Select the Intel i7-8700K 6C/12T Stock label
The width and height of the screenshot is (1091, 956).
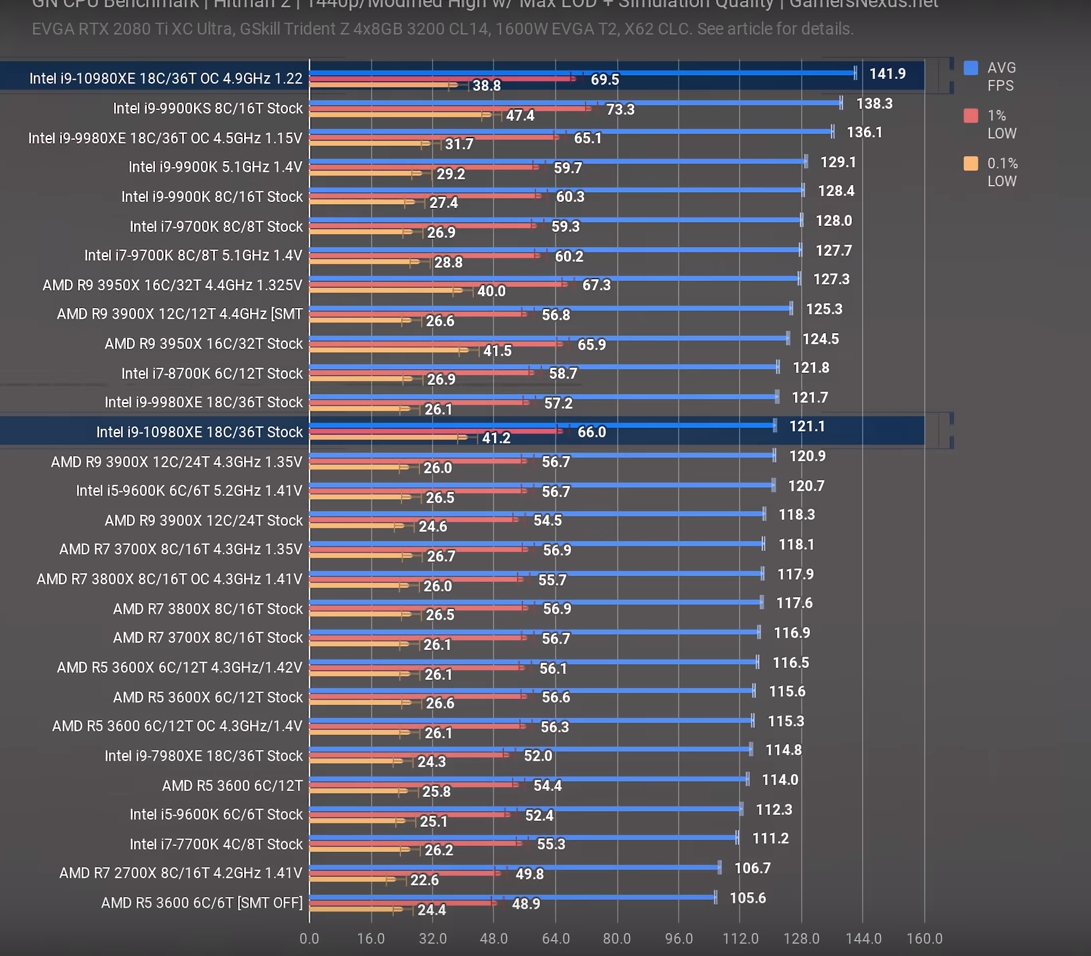[212, 374]
